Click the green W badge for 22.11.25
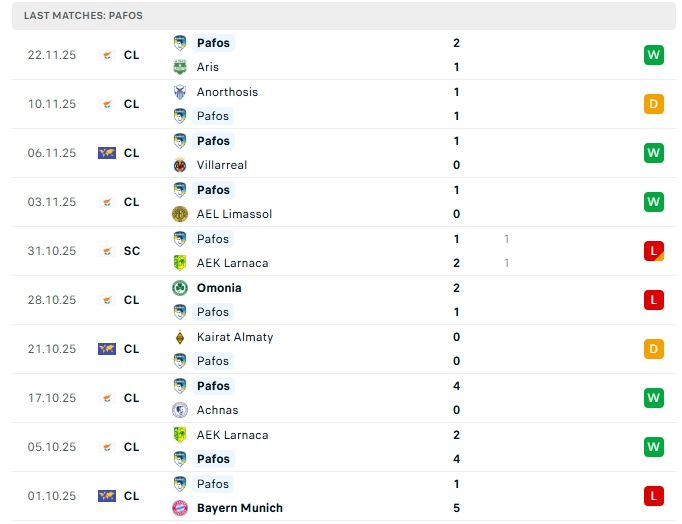The image size is (682, 524). pyautogui.click(x=654, y=55)
